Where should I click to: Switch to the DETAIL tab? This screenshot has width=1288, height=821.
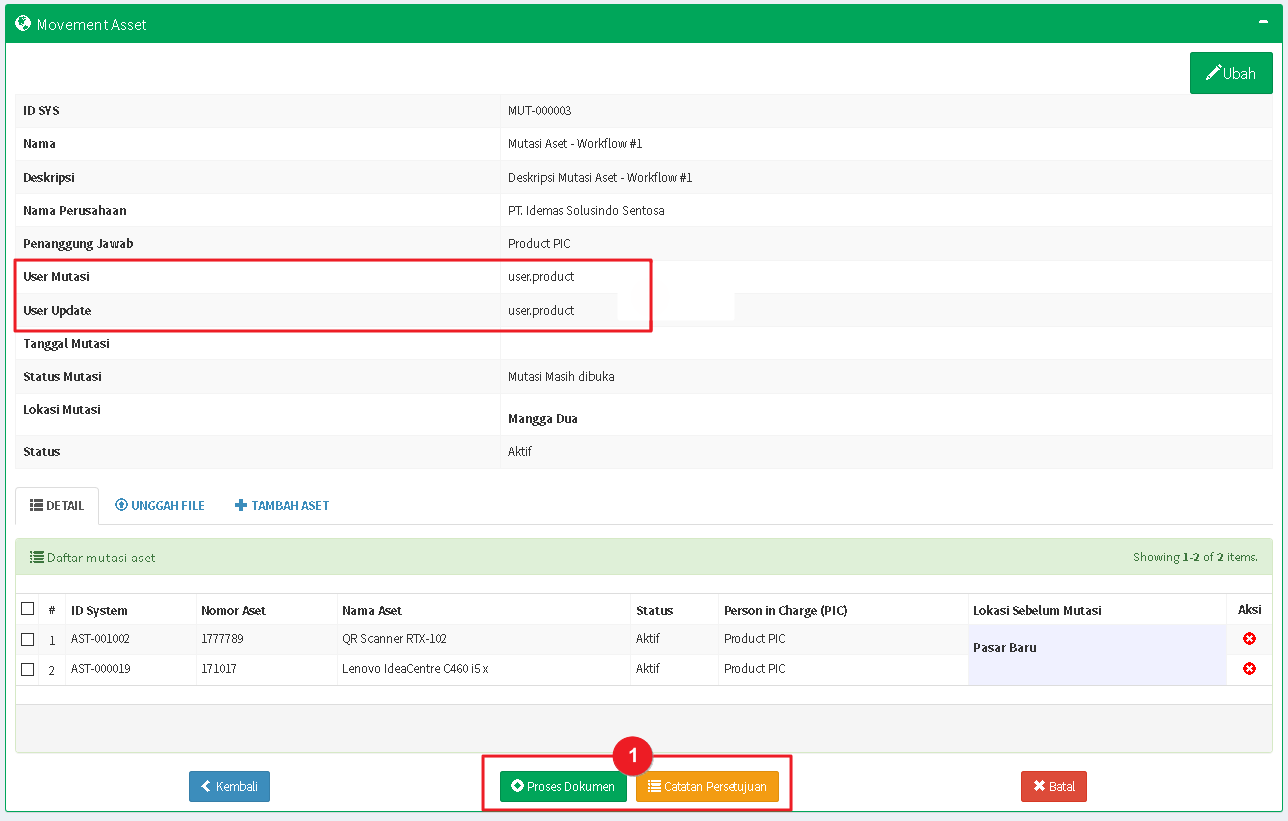click(x=57, y=506)
